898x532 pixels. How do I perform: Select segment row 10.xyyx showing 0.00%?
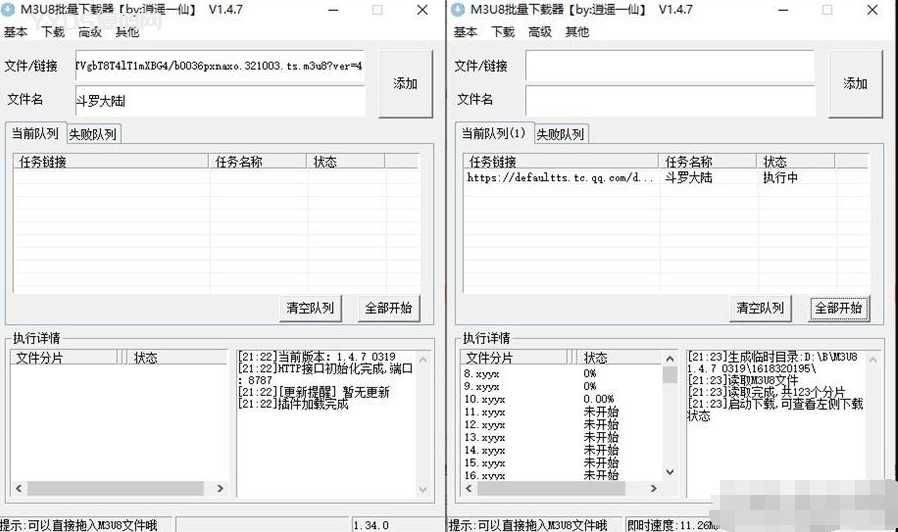pyautogui.click(x=562, y=399)
